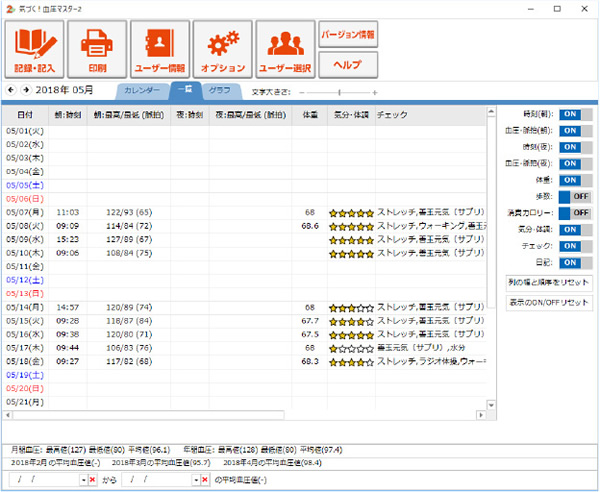
Task: Click the time cell 15:23
Action: (68, 240)
